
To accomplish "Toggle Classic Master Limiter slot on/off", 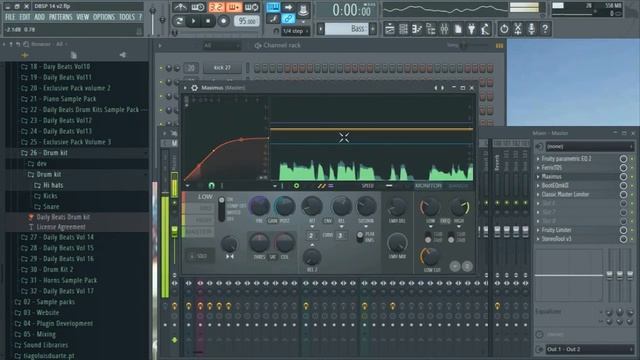I will [x=623, y=194].
